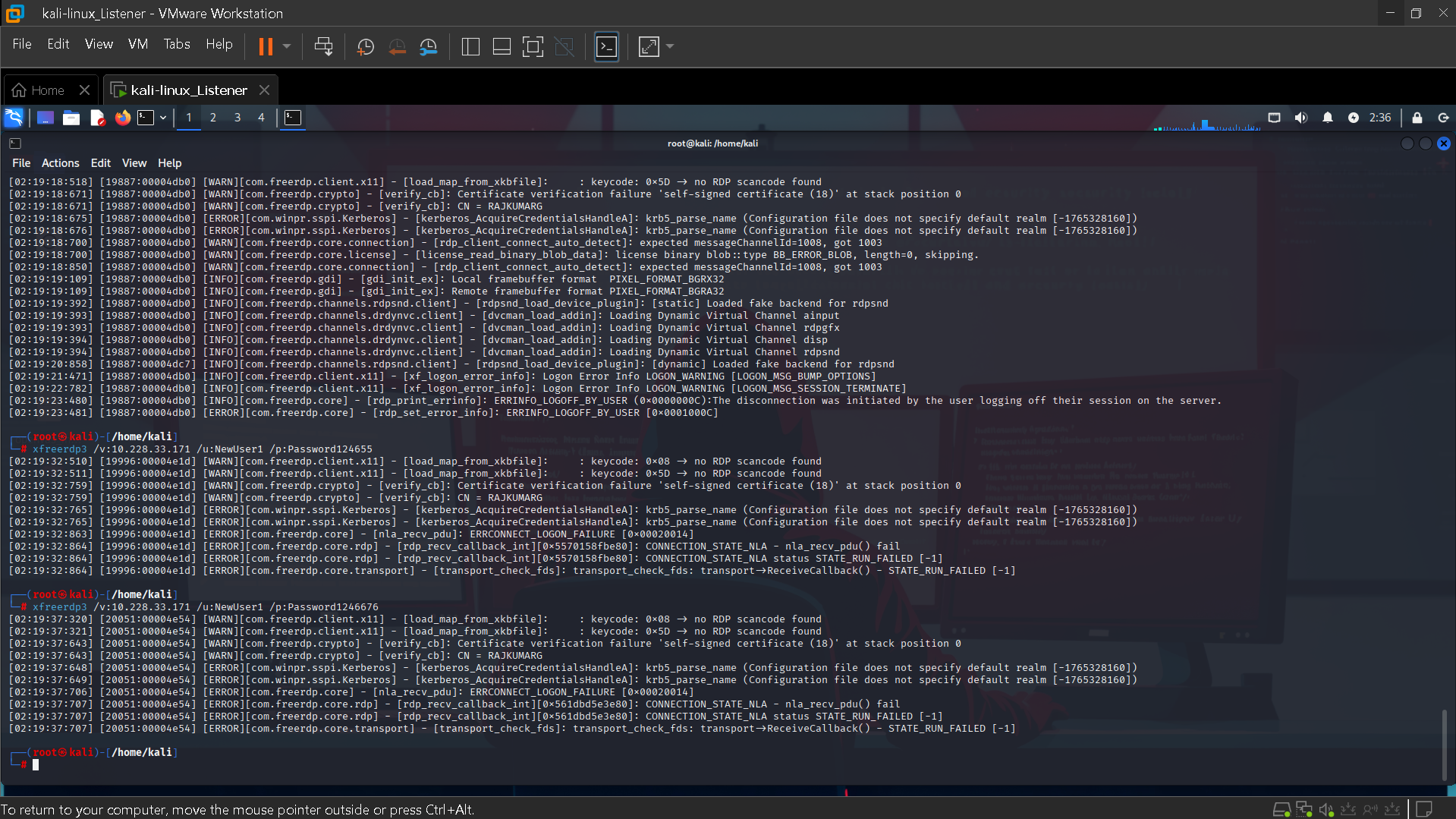1456x819 pixels.
Task: Open Firefox from Kali panel
Action: [x=122, y=118]
